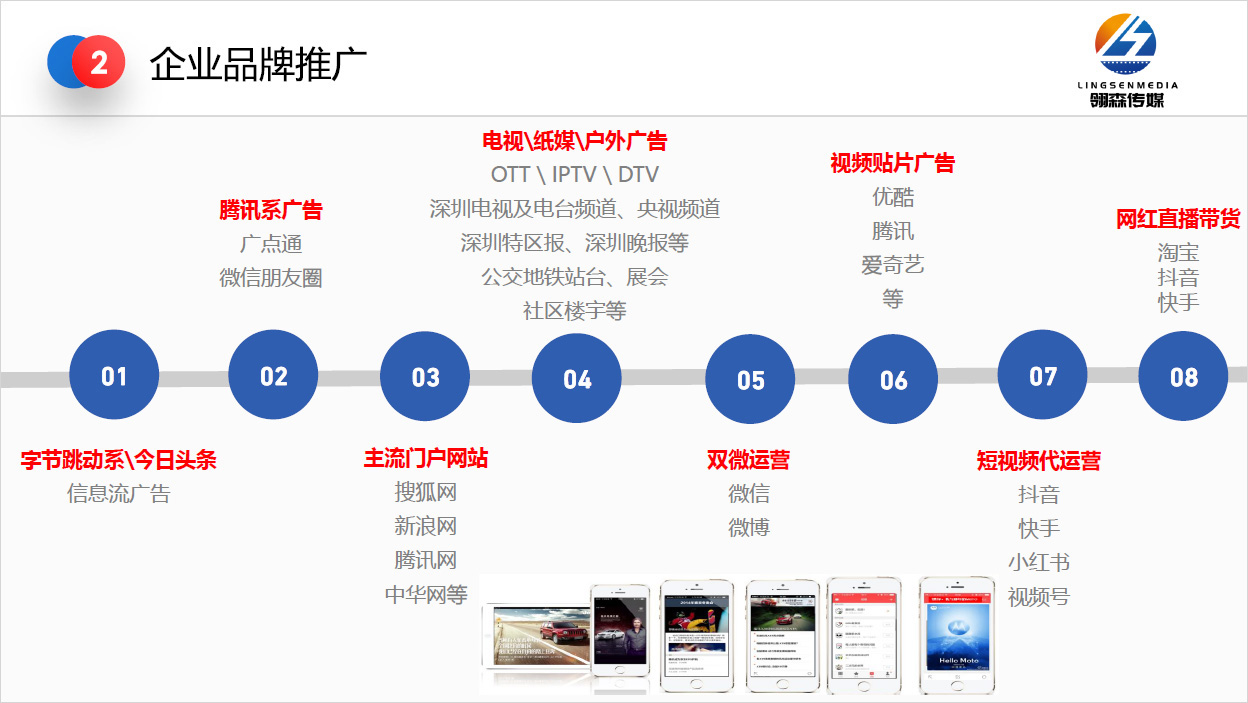Click the 短视频代运营 heading
The height and width of the screenshot is (703, 1248).
coord(1038,460)
